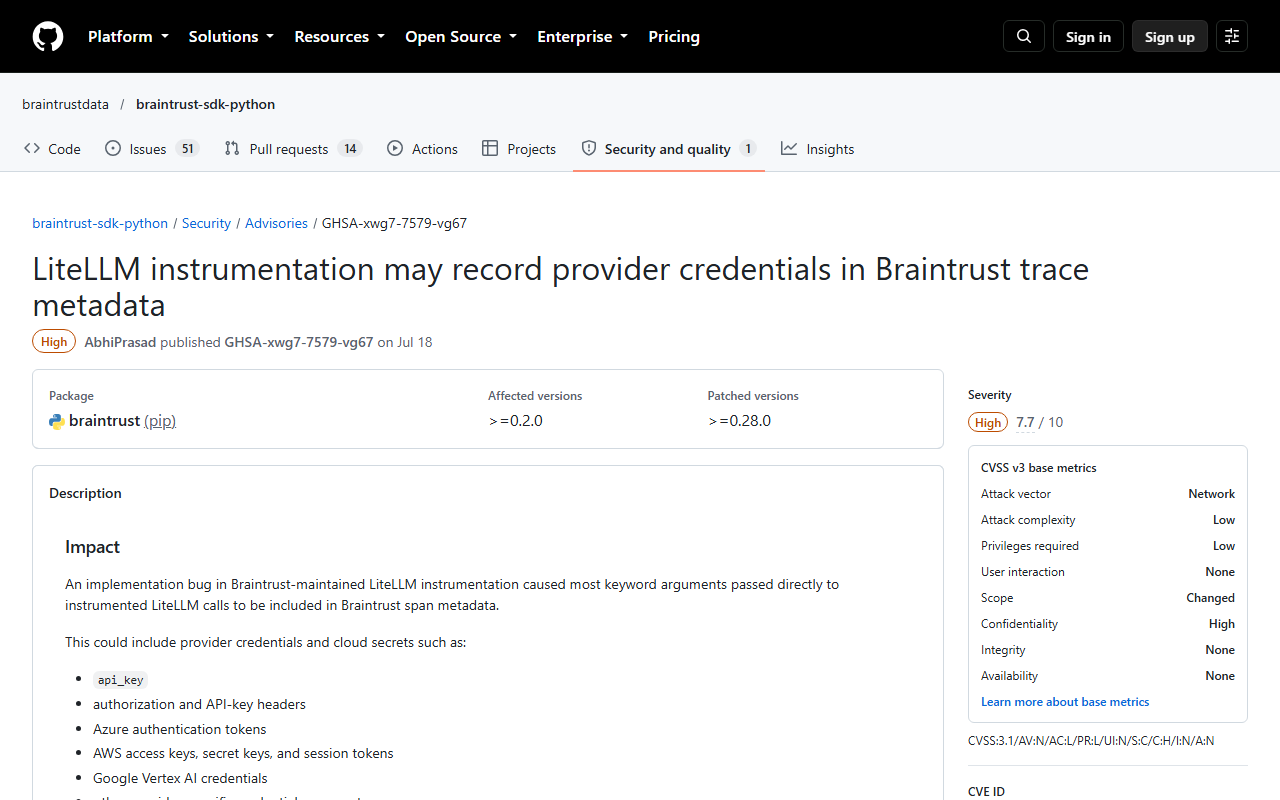Click the (pip) label after braintrust
The width and height of the screenshot is (1280, 800).
click(160, 421)
